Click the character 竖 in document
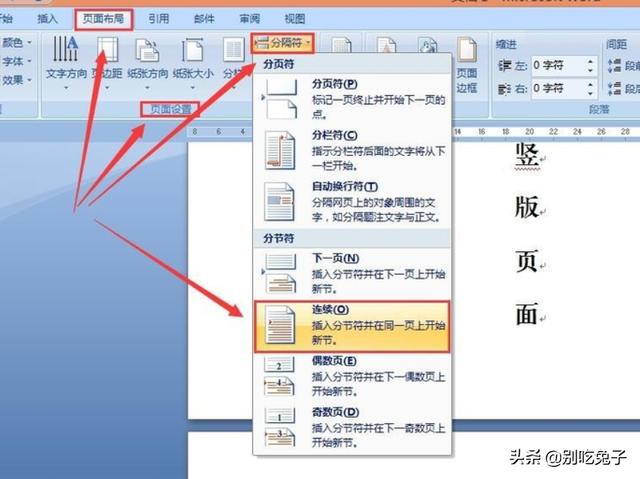The height and width of the screenshot is (479, 640). (x=527, y=154)
